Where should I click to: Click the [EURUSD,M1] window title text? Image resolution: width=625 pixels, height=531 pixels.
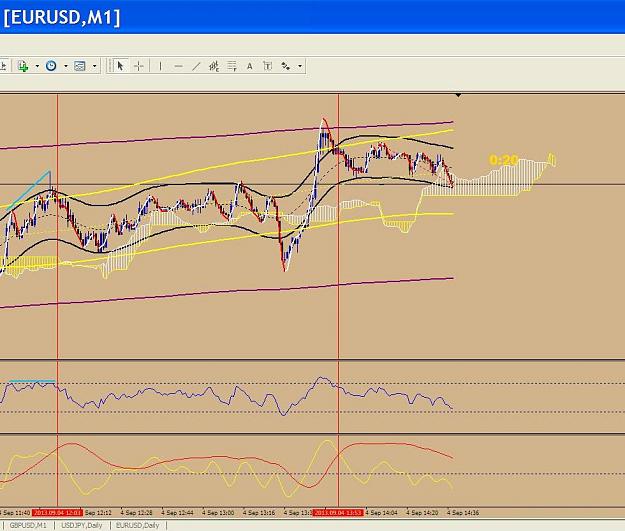click(62, 18)
